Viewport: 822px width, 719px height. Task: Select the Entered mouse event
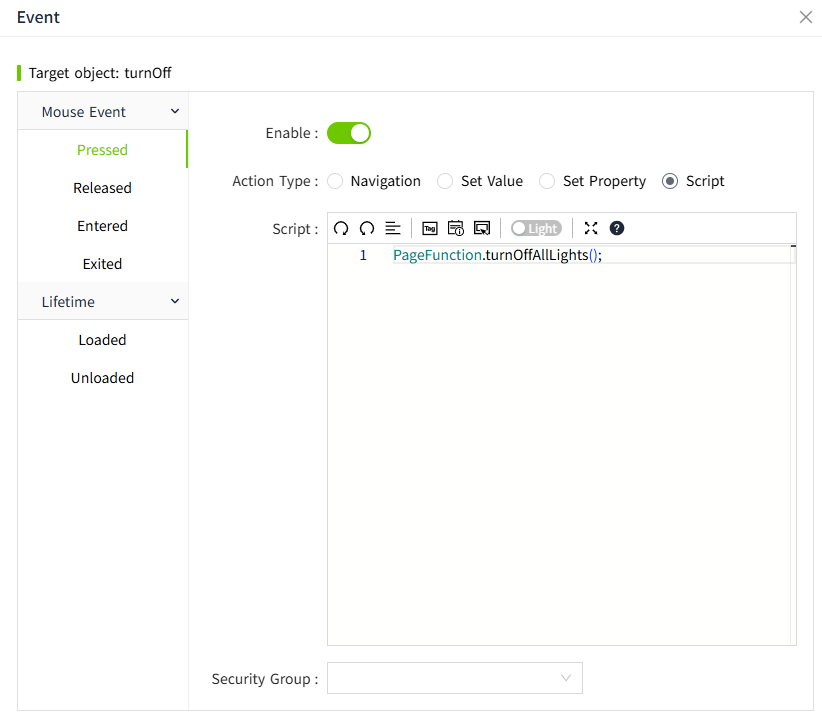tap(102, 226)
